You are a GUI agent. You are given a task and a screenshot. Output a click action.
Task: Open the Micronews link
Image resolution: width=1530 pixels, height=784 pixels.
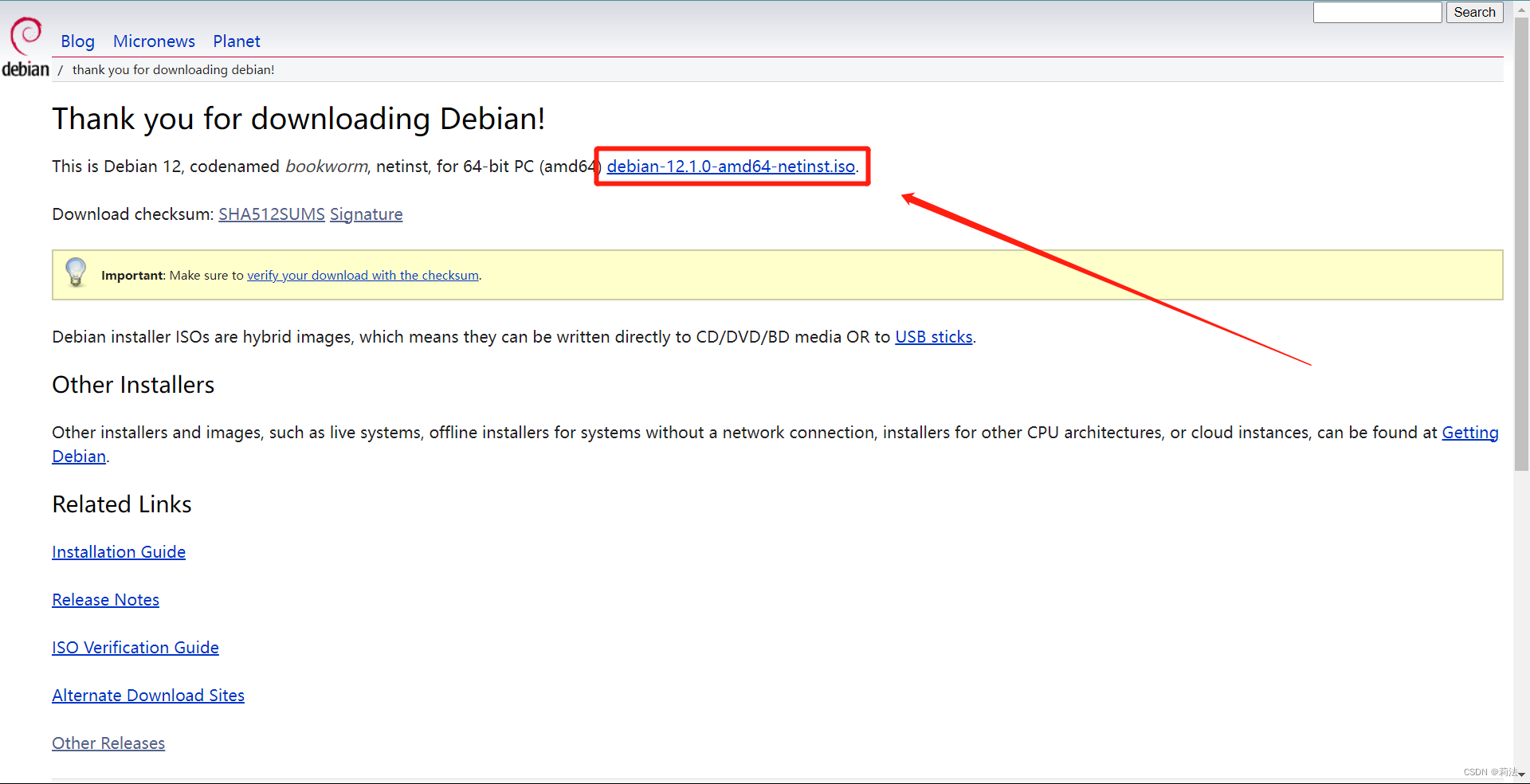tap(154, 41)
